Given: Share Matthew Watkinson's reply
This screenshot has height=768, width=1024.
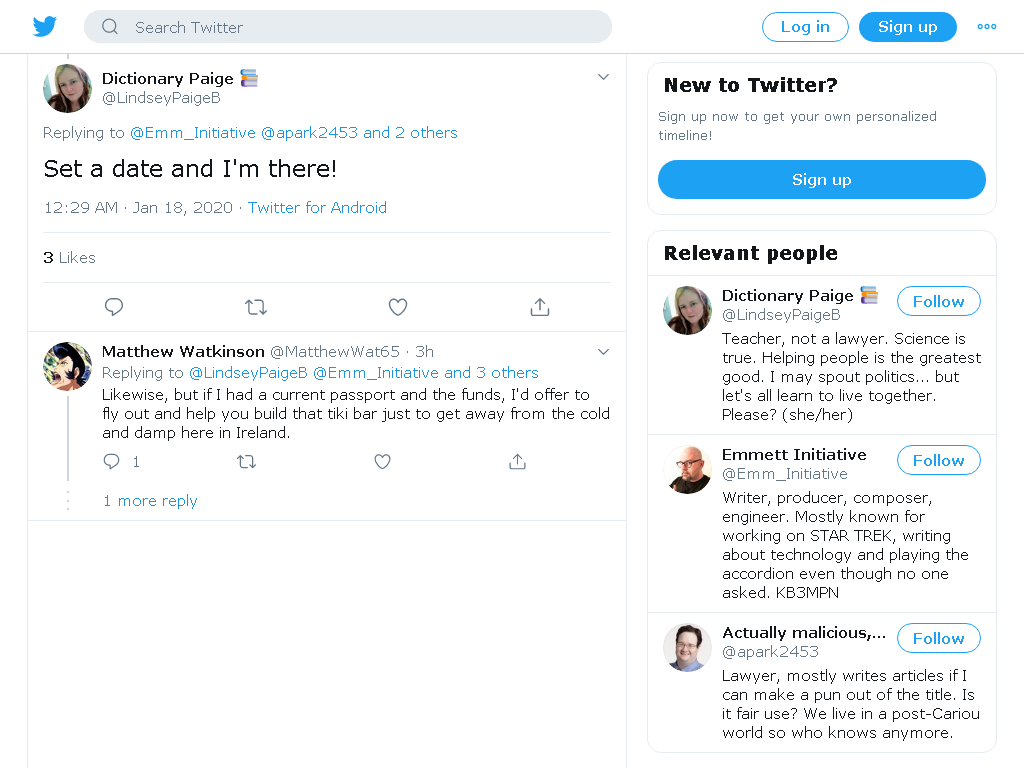Looking at the screenshot, I should point(517,462).
